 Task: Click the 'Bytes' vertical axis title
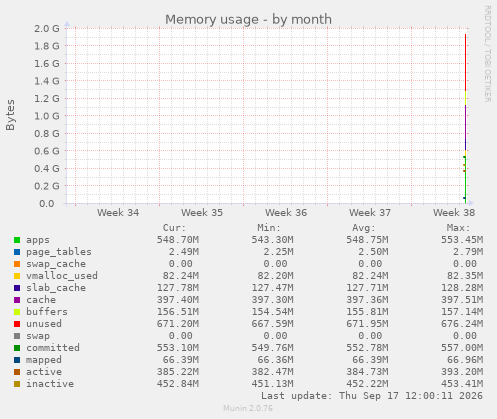(x=10, y=115)
